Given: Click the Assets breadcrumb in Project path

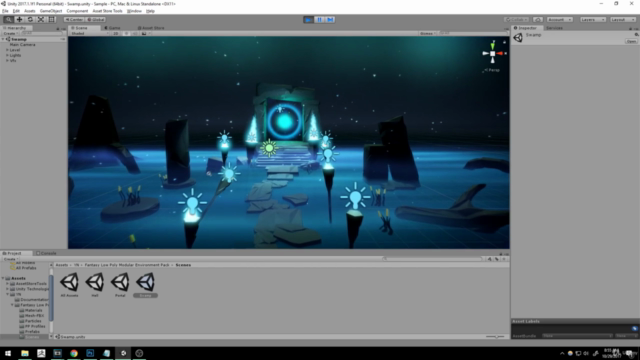Looking at the screenshot, I should tap(62, 265).
